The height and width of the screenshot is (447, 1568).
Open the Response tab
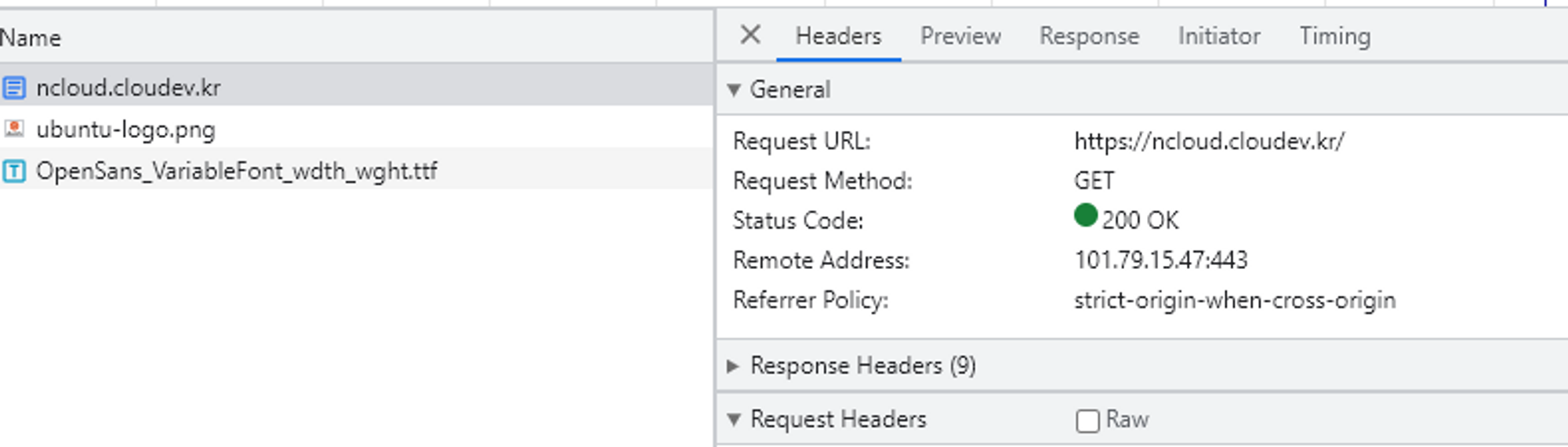pos(1089,36)
